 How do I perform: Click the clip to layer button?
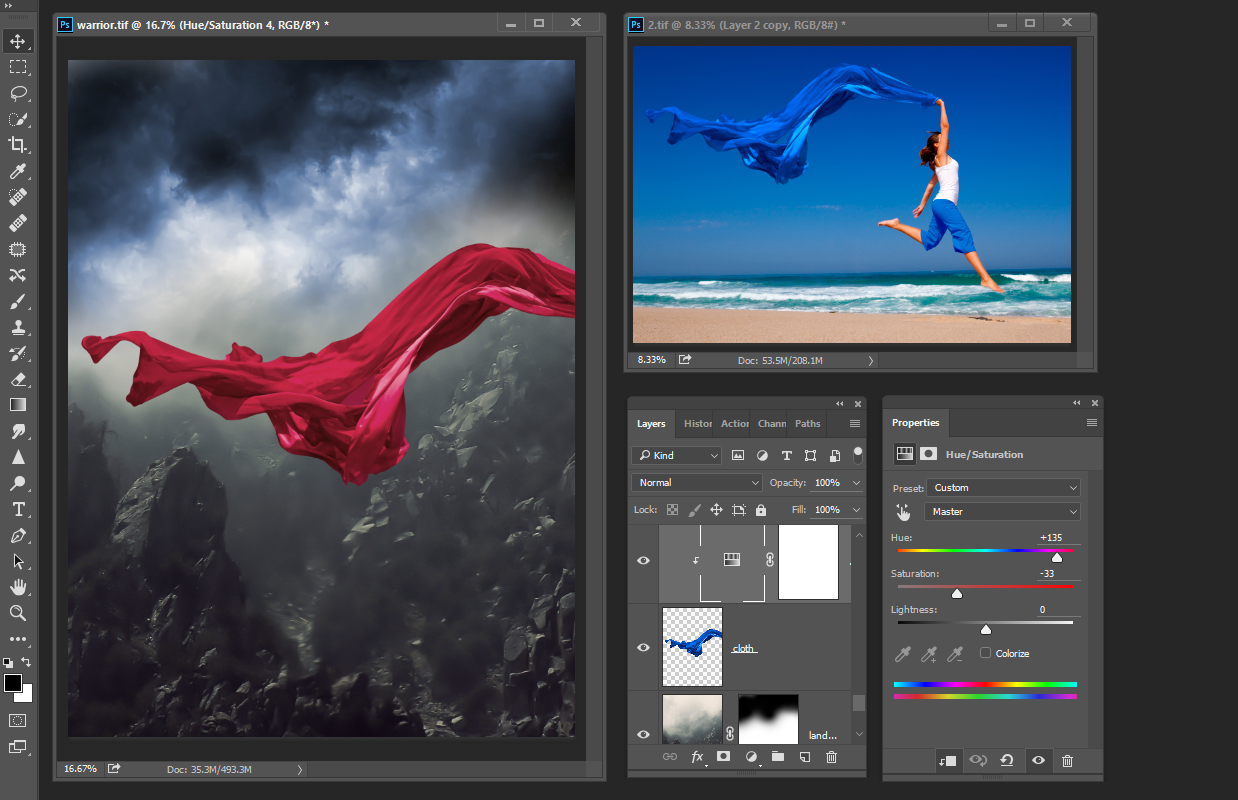pos(947,761)
